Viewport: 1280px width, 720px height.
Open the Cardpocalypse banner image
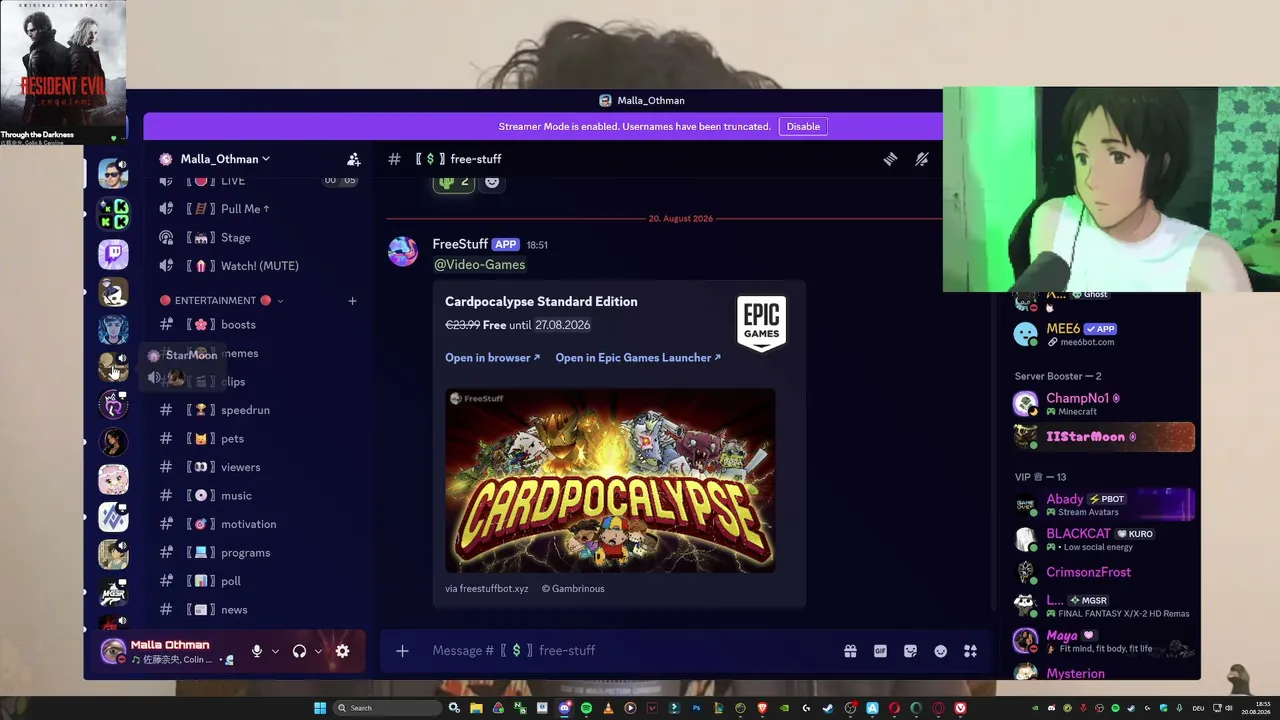610,481
